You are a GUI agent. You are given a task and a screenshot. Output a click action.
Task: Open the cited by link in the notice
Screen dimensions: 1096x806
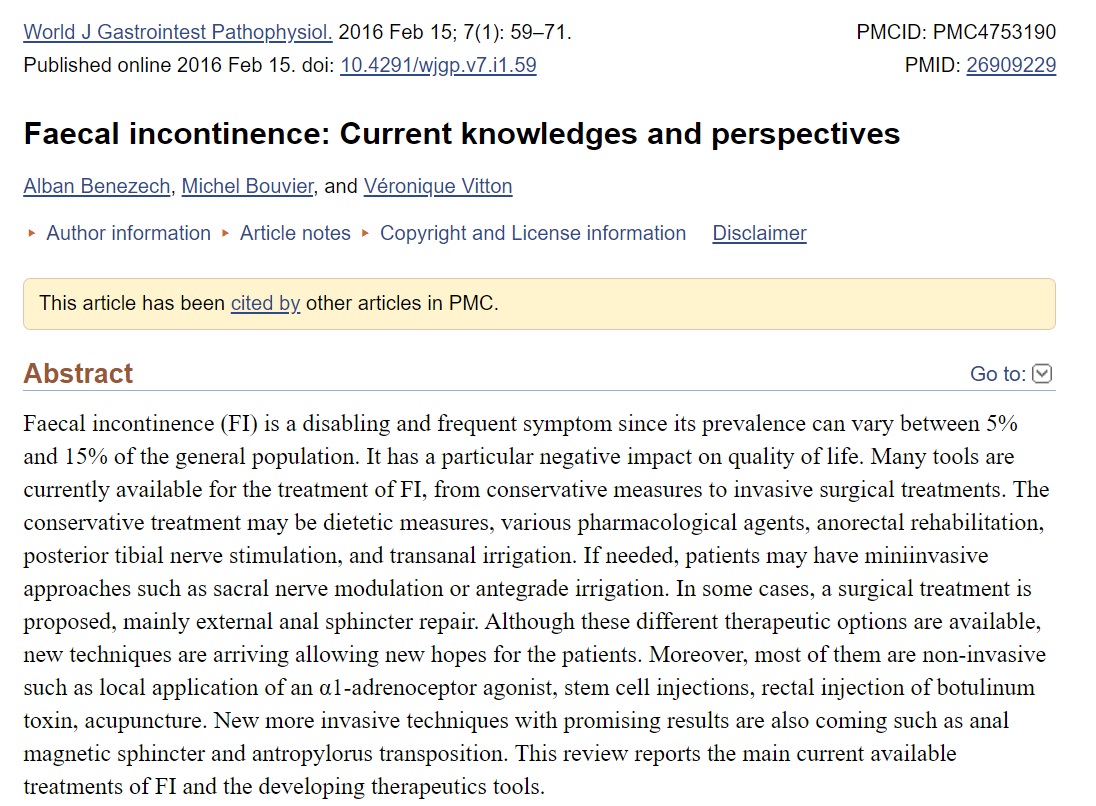coord(266,303)
